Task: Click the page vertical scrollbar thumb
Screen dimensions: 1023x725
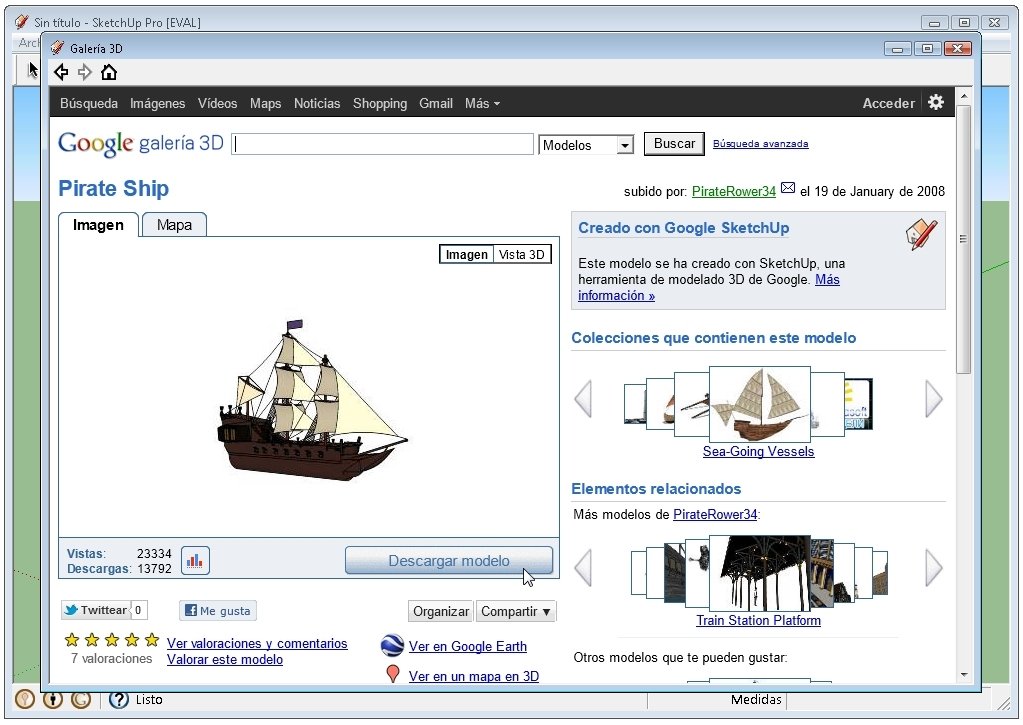Action: (964, 239)
